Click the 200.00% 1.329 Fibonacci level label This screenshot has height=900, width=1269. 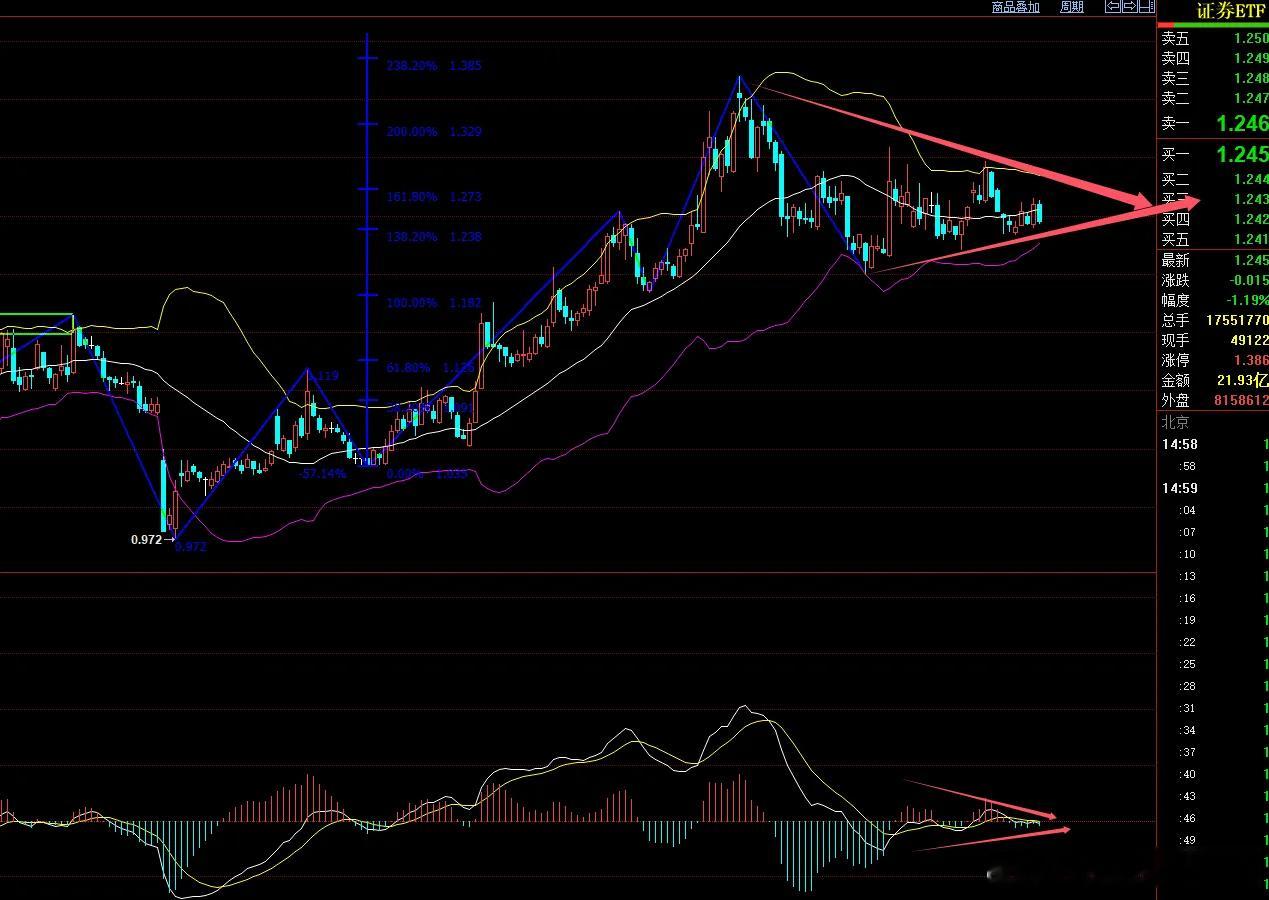pos(434,132)
